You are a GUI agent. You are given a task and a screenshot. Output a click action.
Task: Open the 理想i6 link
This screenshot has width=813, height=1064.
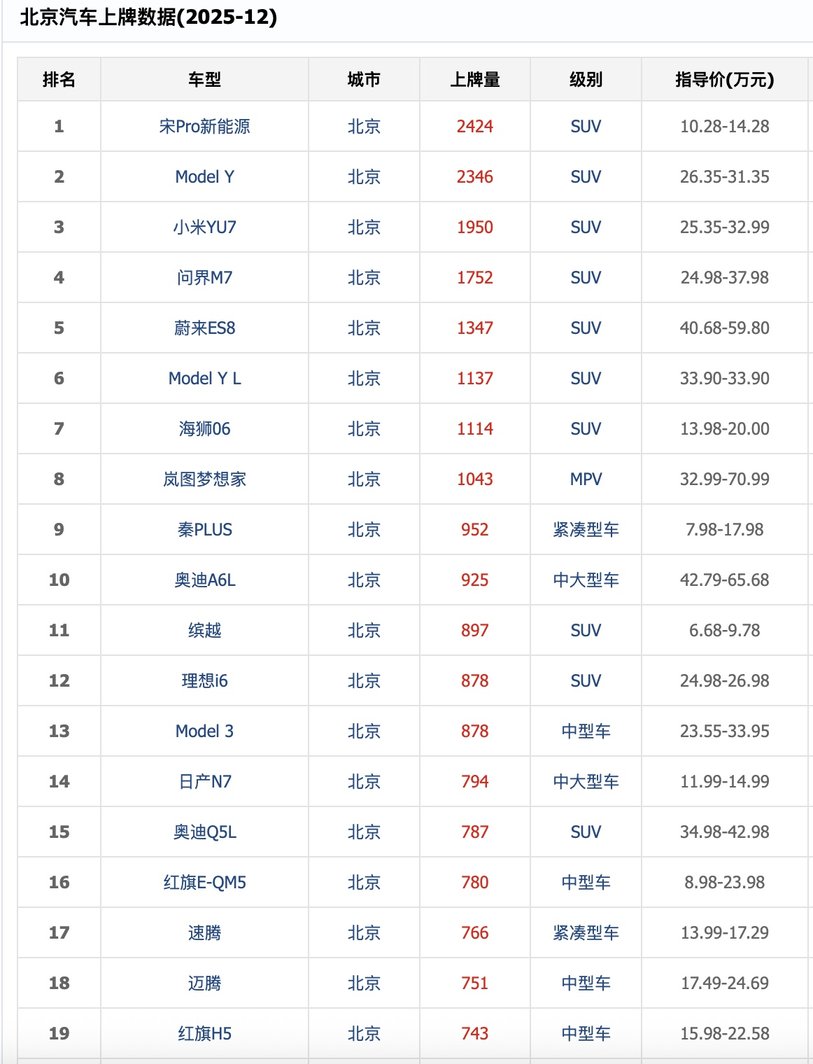[x=204, y=681]
